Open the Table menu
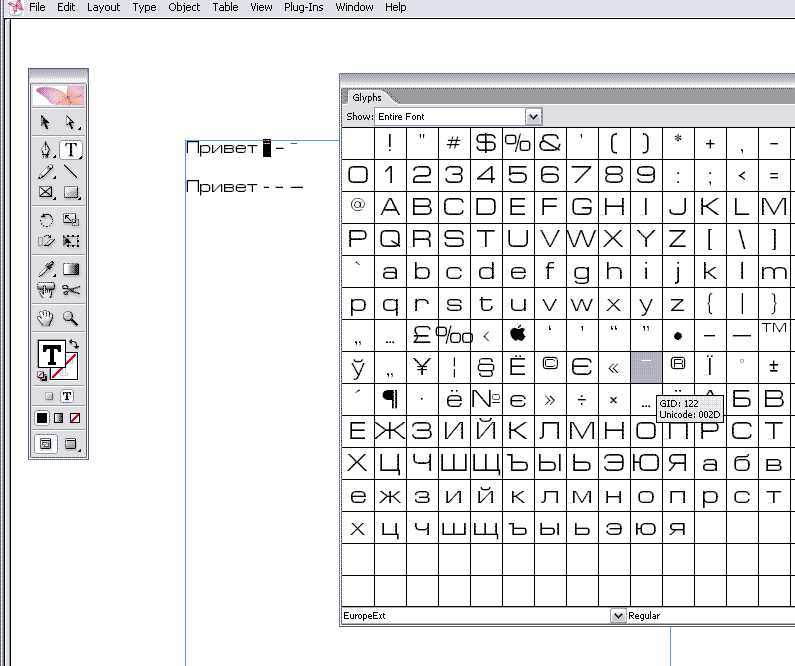The width and height of the screenshot is (795, 666). (x=225, y=7)
